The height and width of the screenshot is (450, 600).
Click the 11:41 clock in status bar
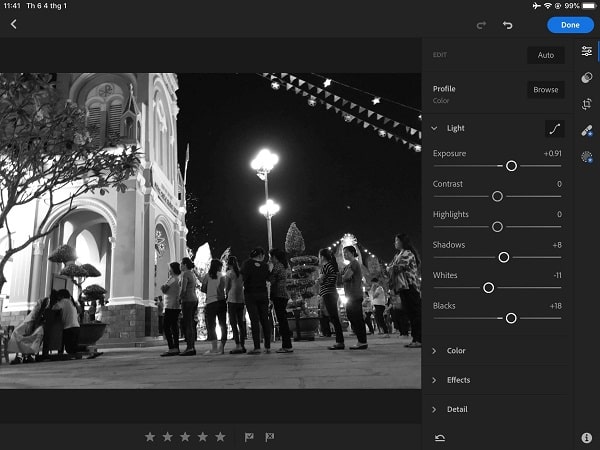(12, 6)
